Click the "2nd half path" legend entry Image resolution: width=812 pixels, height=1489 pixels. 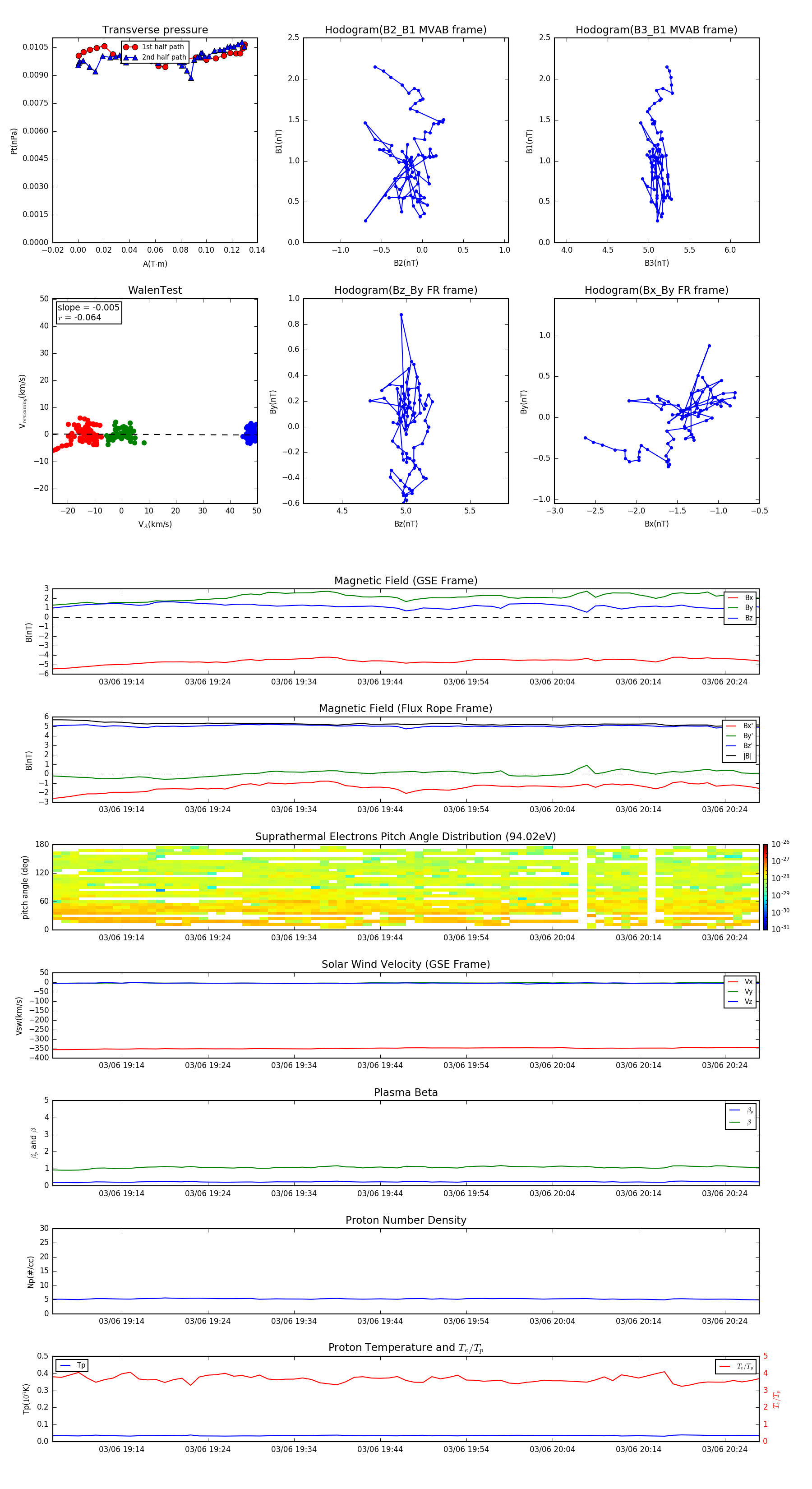click(x=154, y=57)
